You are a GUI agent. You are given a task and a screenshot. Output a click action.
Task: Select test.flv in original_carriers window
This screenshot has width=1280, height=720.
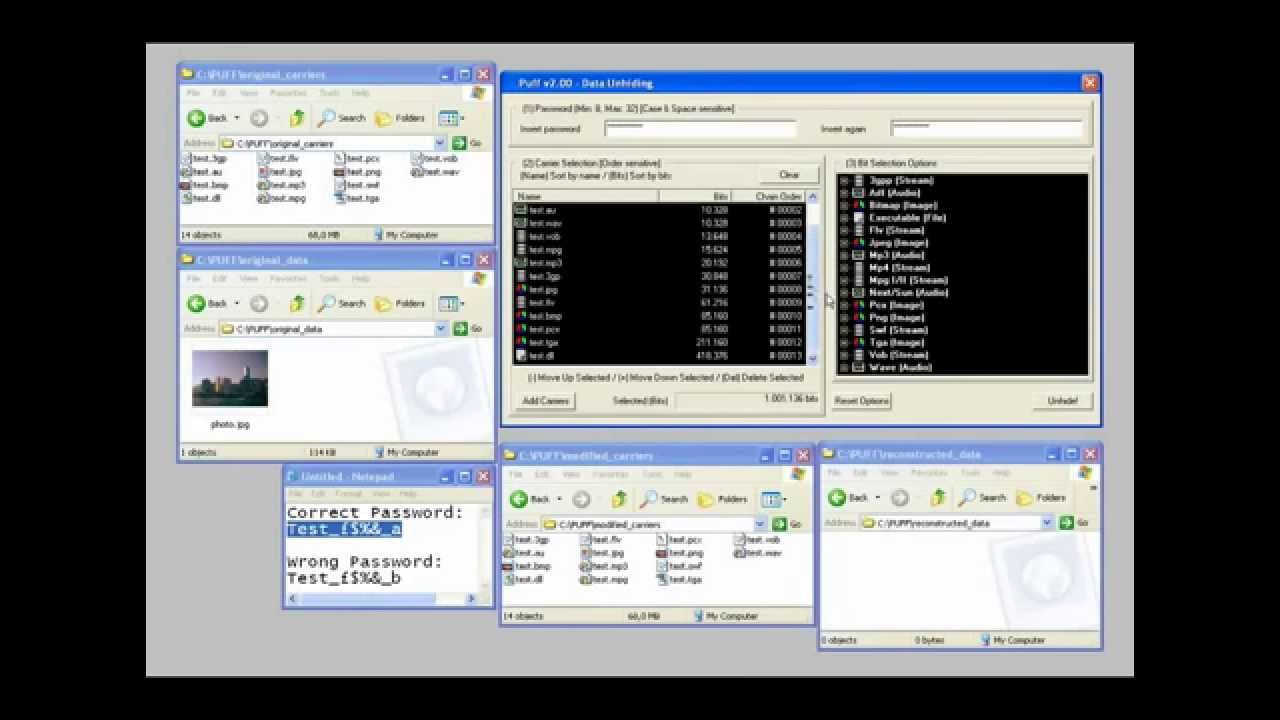pyautogui.click(x=278, y=158)
